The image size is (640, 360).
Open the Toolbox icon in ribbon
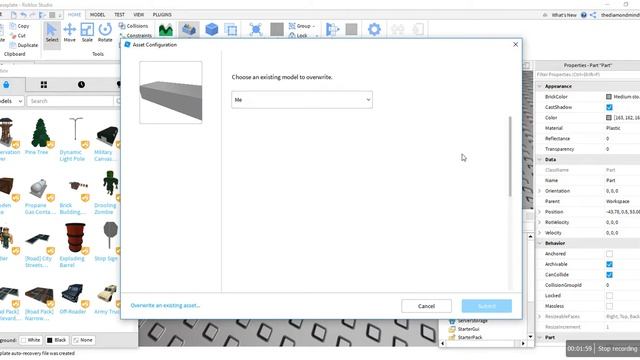tap(189, 30)
